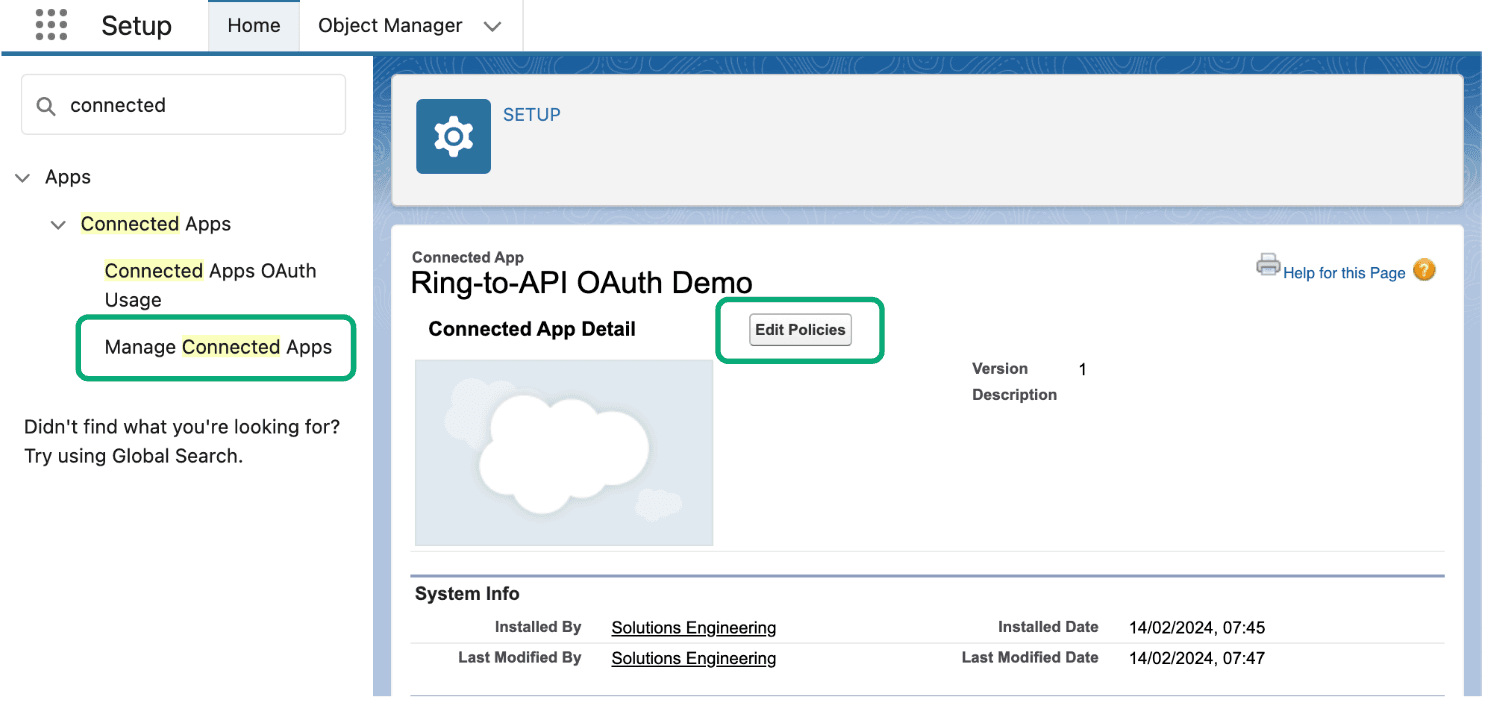Open Last Modified By Solutions Engineering link
The image size is (1498, 714).
coord(693,658)
